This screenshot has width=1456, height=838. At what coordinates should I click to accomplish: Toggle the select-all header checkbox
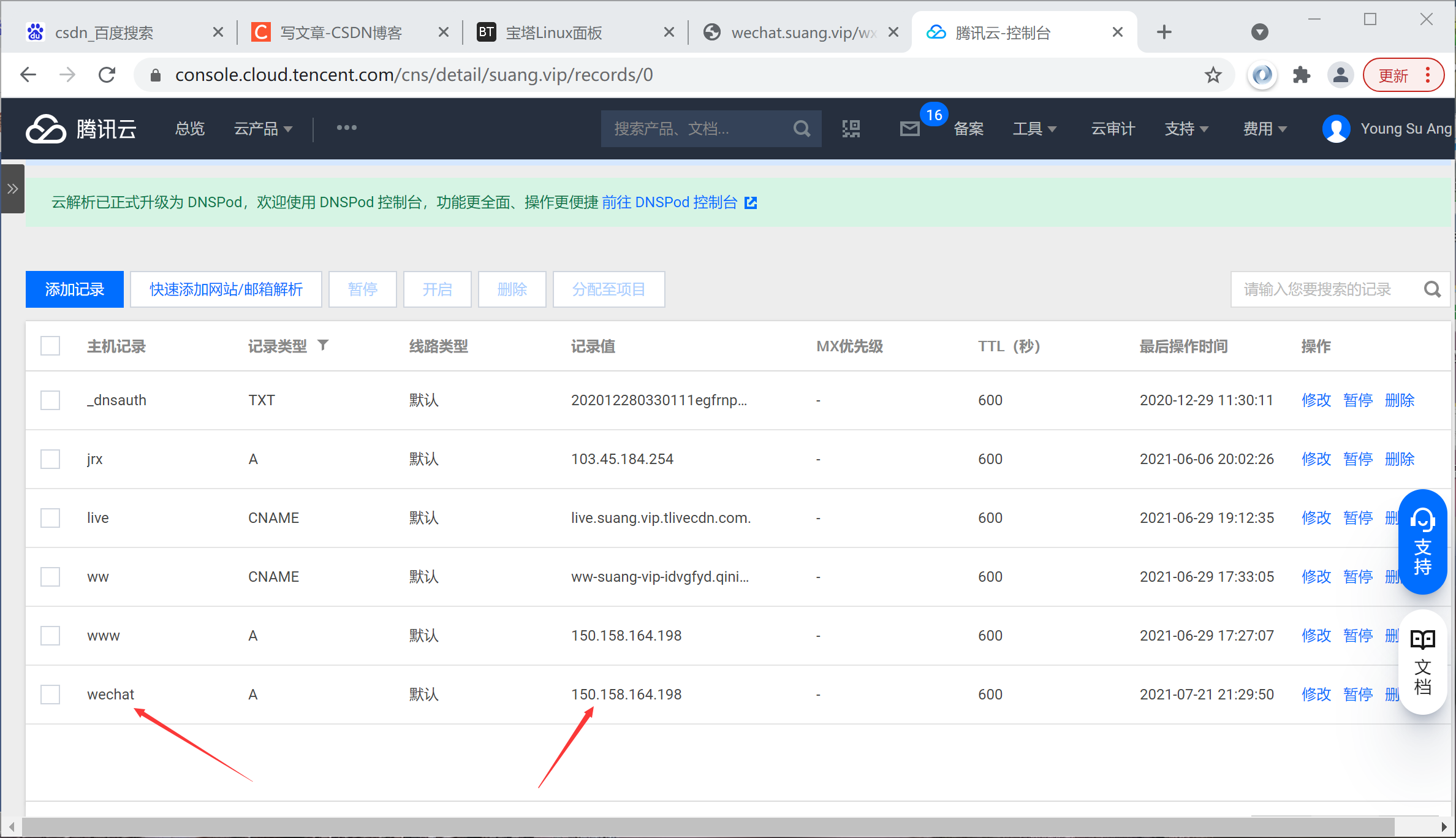(x=50, y=346)
